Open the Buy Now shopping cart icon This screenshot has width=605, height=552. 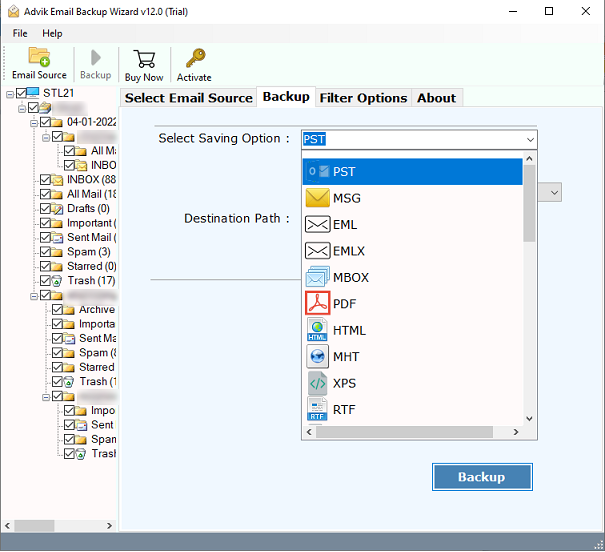click(144, 59)
